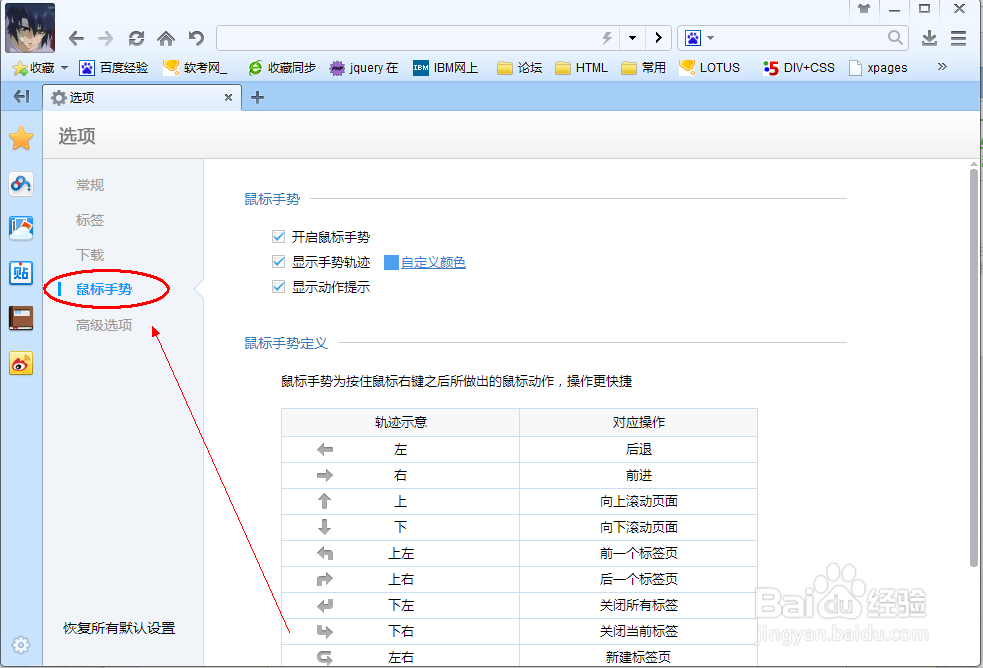Open the Baidu search engine selector
983x668 pixels.
pos(699,38)
